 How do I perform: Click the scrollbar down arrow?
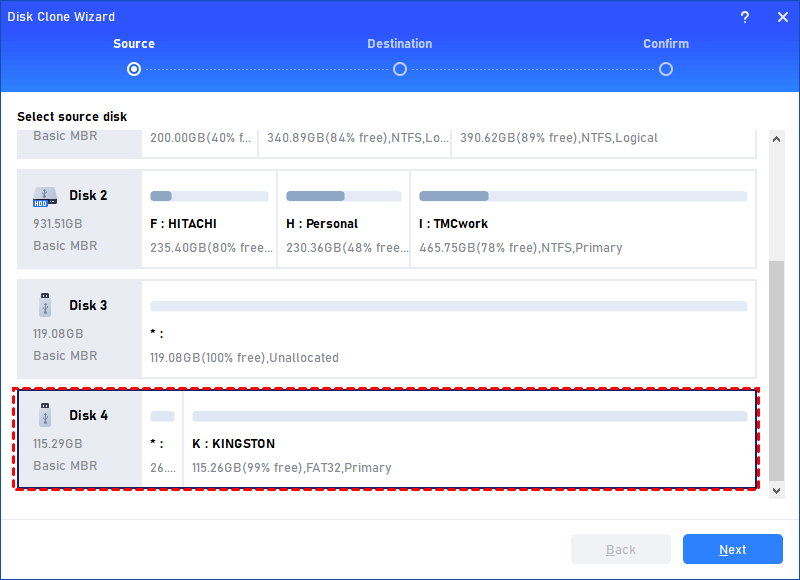pyautogui.click(x=777, y=491)
